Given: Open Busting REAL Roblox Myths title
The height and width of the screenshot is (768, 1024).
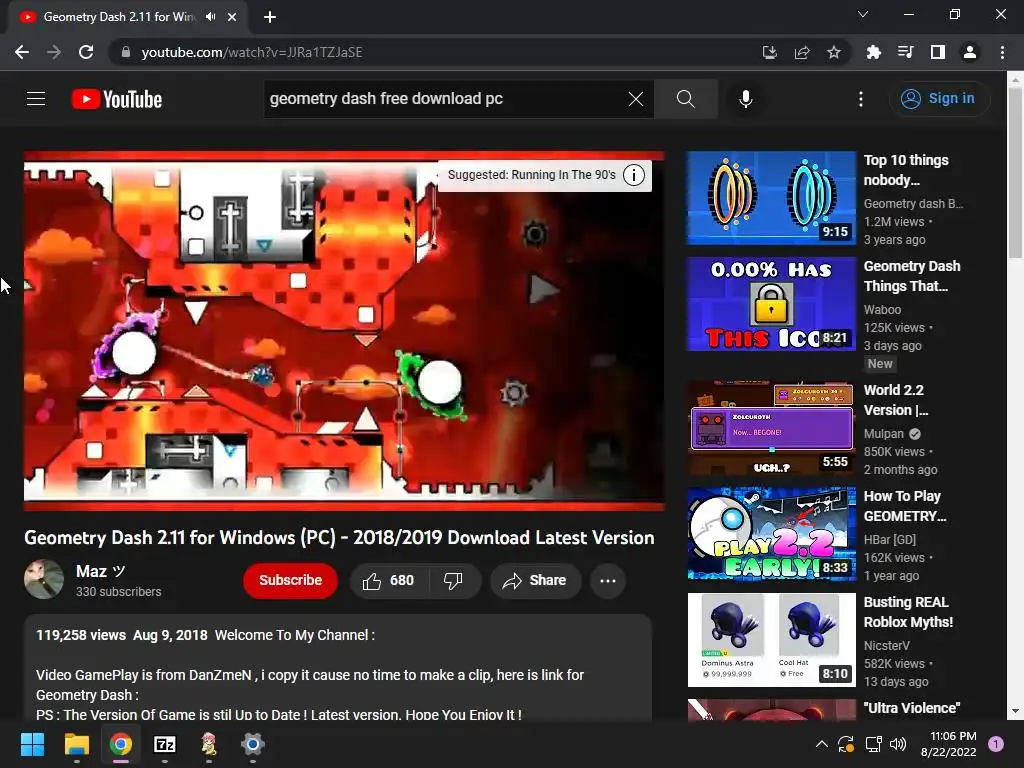Looking at the screenshot, I should click(x=908, y=612).
